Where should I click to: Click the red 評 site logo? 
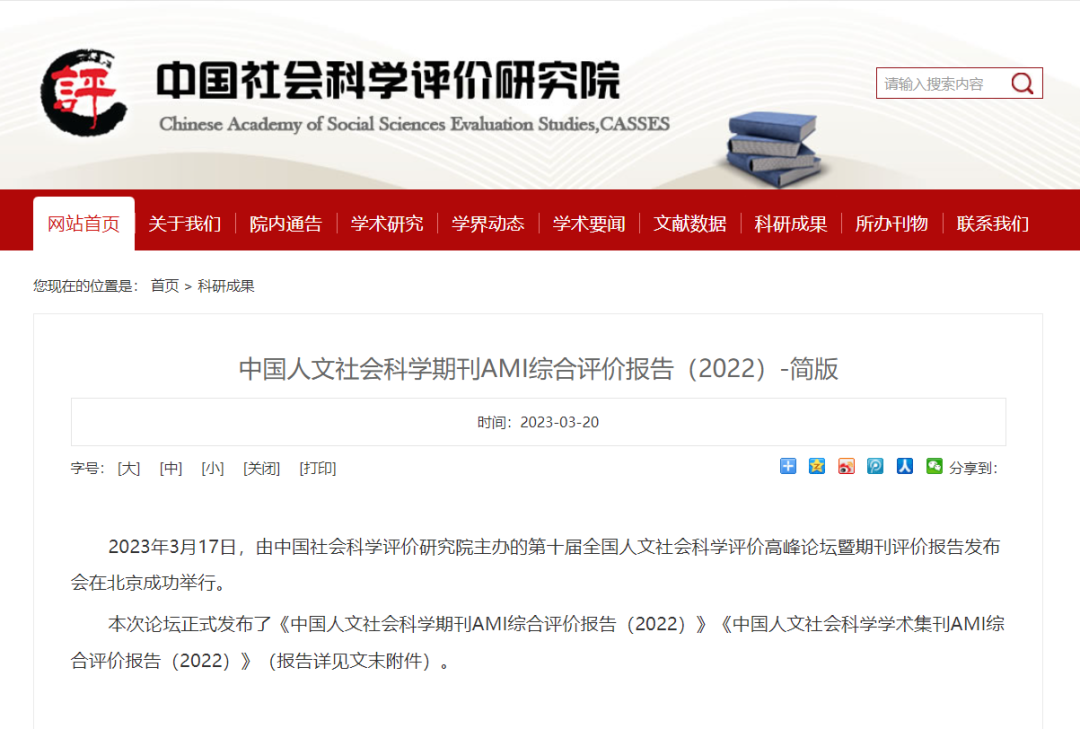pyautogui.click(x=83, y=92)
